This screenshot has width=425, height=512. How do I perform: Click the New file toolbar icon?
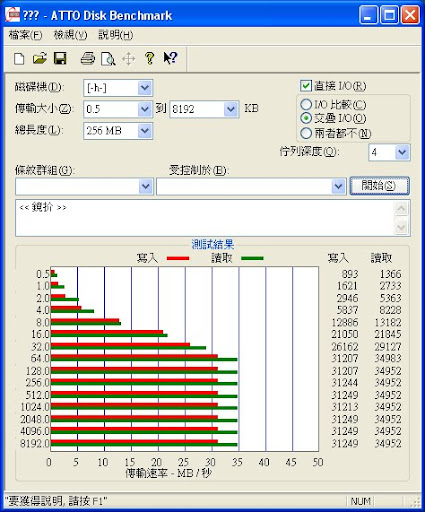pos(19,59)
